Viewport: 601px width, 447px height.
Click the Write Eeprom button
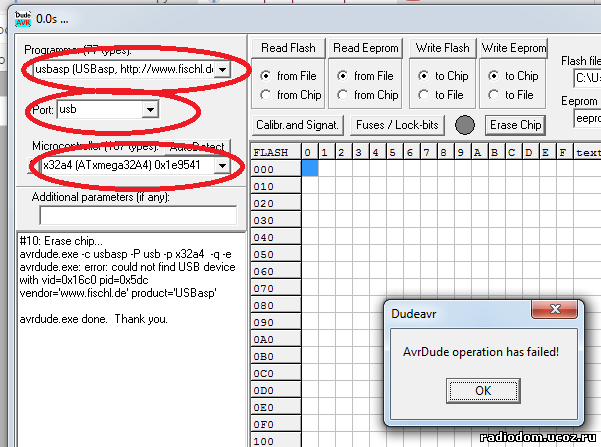(x=514, y=48)
